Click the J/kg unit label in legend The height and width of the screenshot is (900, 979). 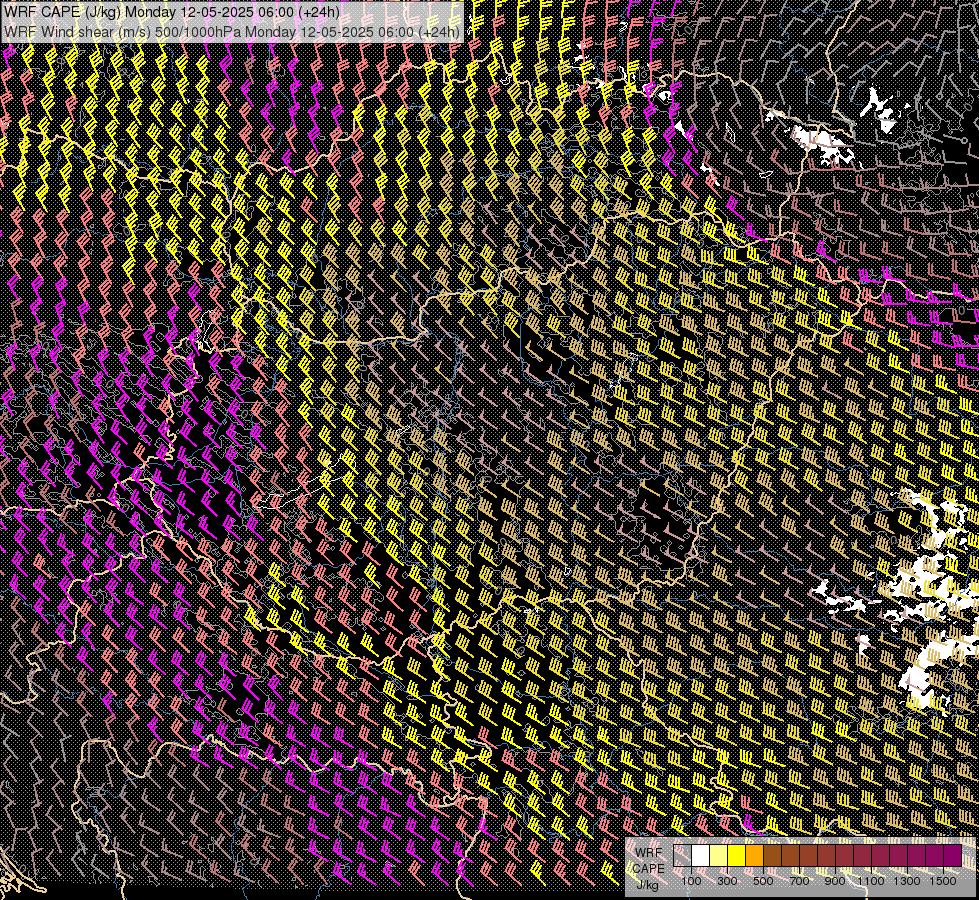click(647, 885)
